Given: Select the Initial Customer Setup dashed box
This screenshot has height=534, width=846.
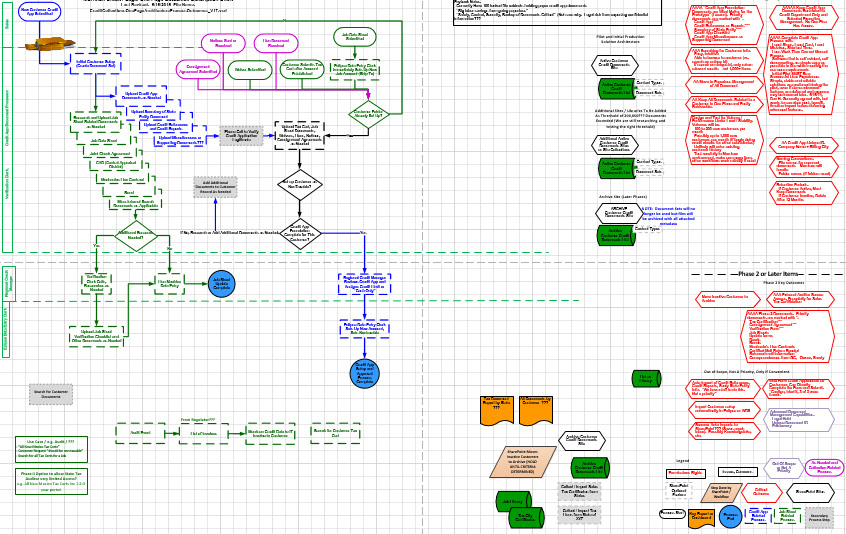Looking at the screenshot, I should pos(96,63).
